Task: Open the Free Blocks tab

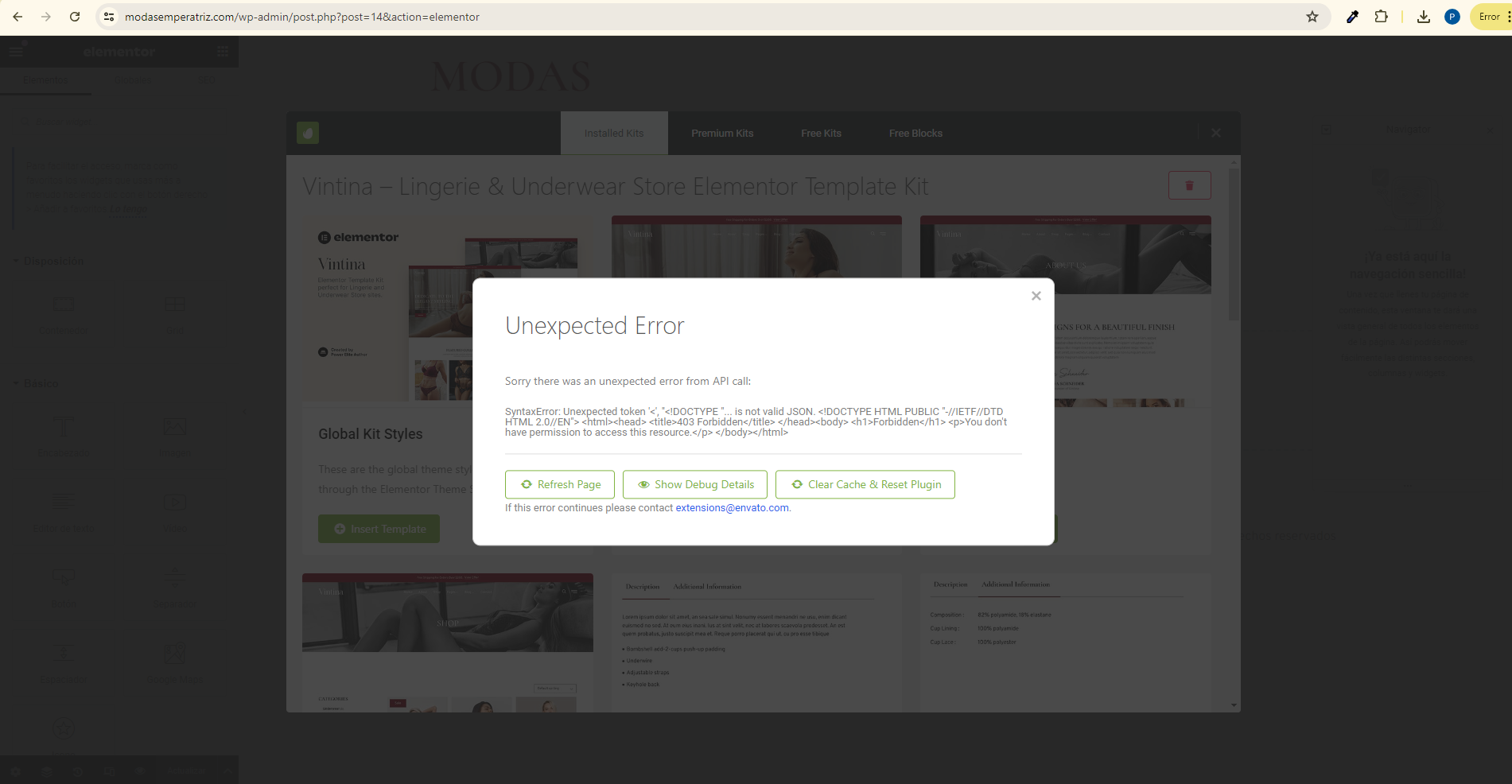Action: tap(915, 134)
